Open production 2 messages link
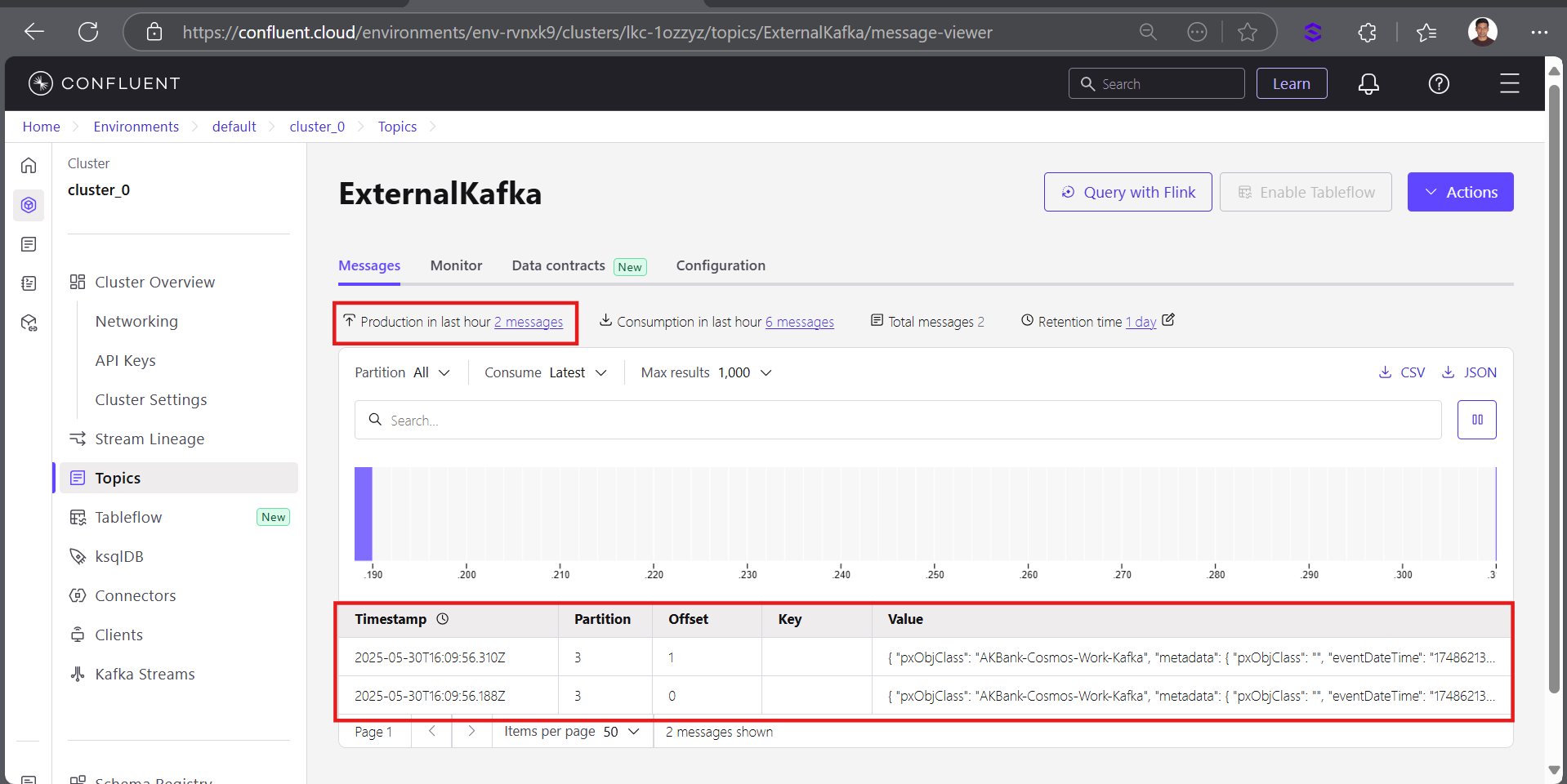This screenshot has width=1567, height=784. pos(529,322)
